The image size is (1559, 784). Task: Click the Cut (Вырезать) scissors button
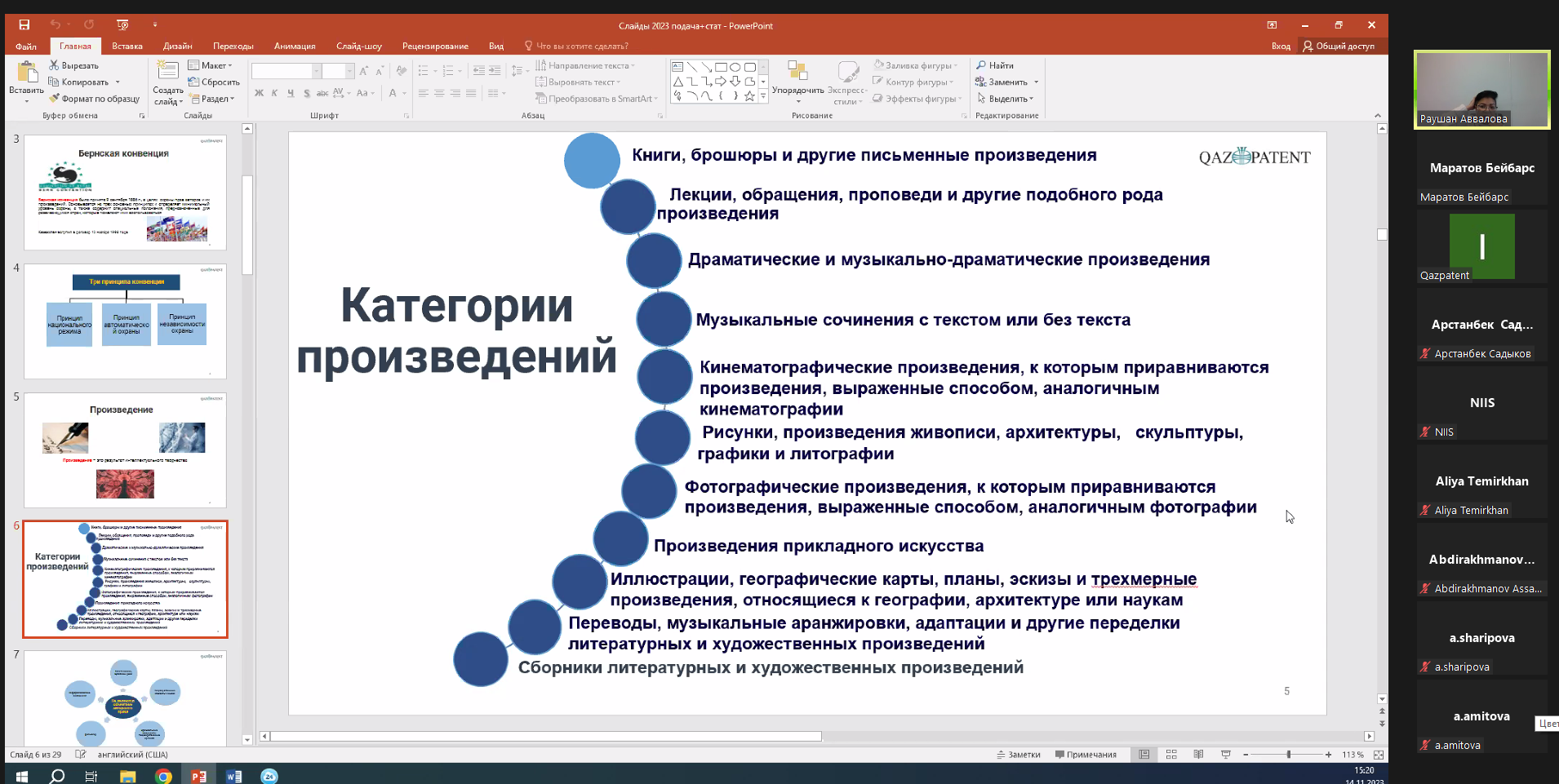(73, 65)
